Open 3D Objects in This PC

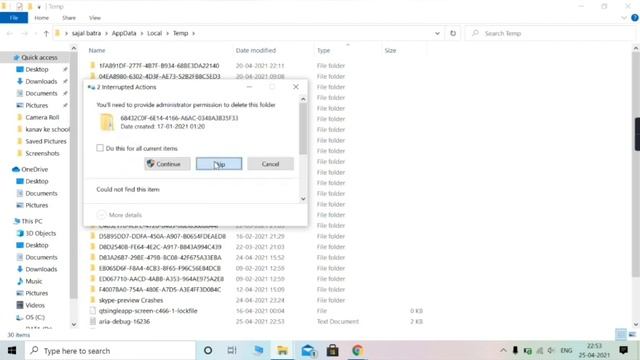point(40,233)
